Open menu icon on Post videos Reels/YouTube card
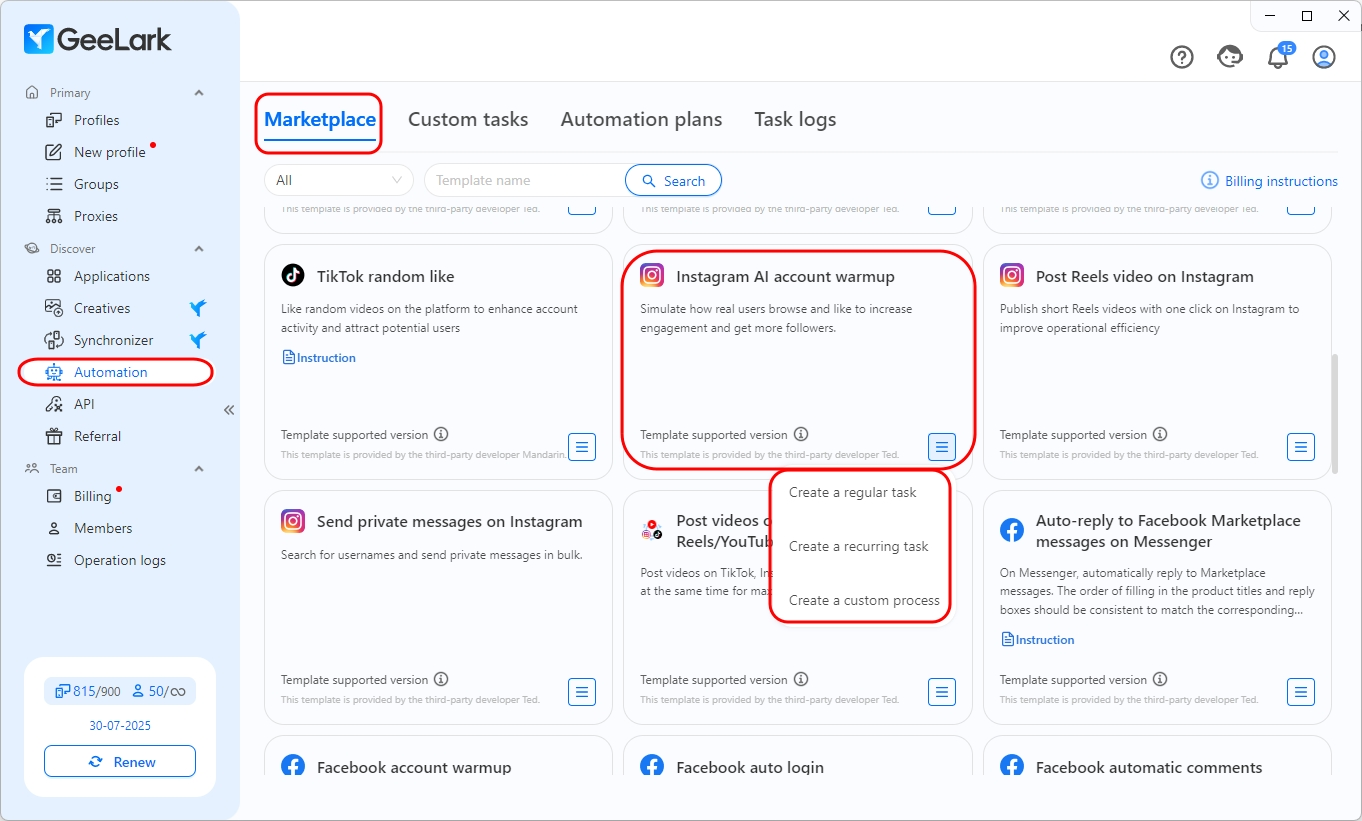 (x=941, y=691)
